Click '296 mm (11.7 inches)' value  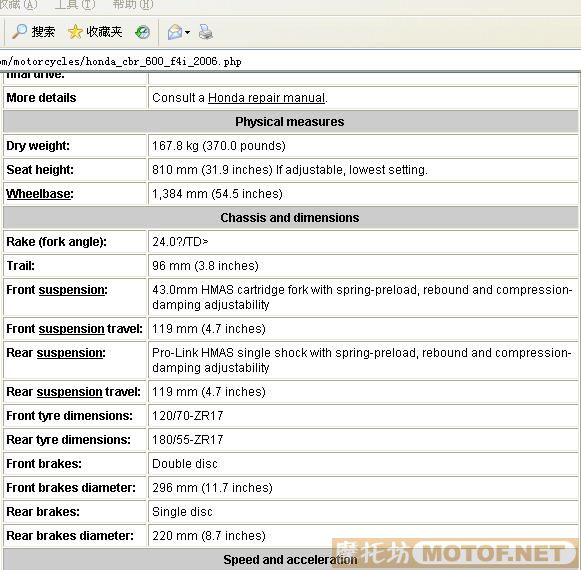coord(212,488)
